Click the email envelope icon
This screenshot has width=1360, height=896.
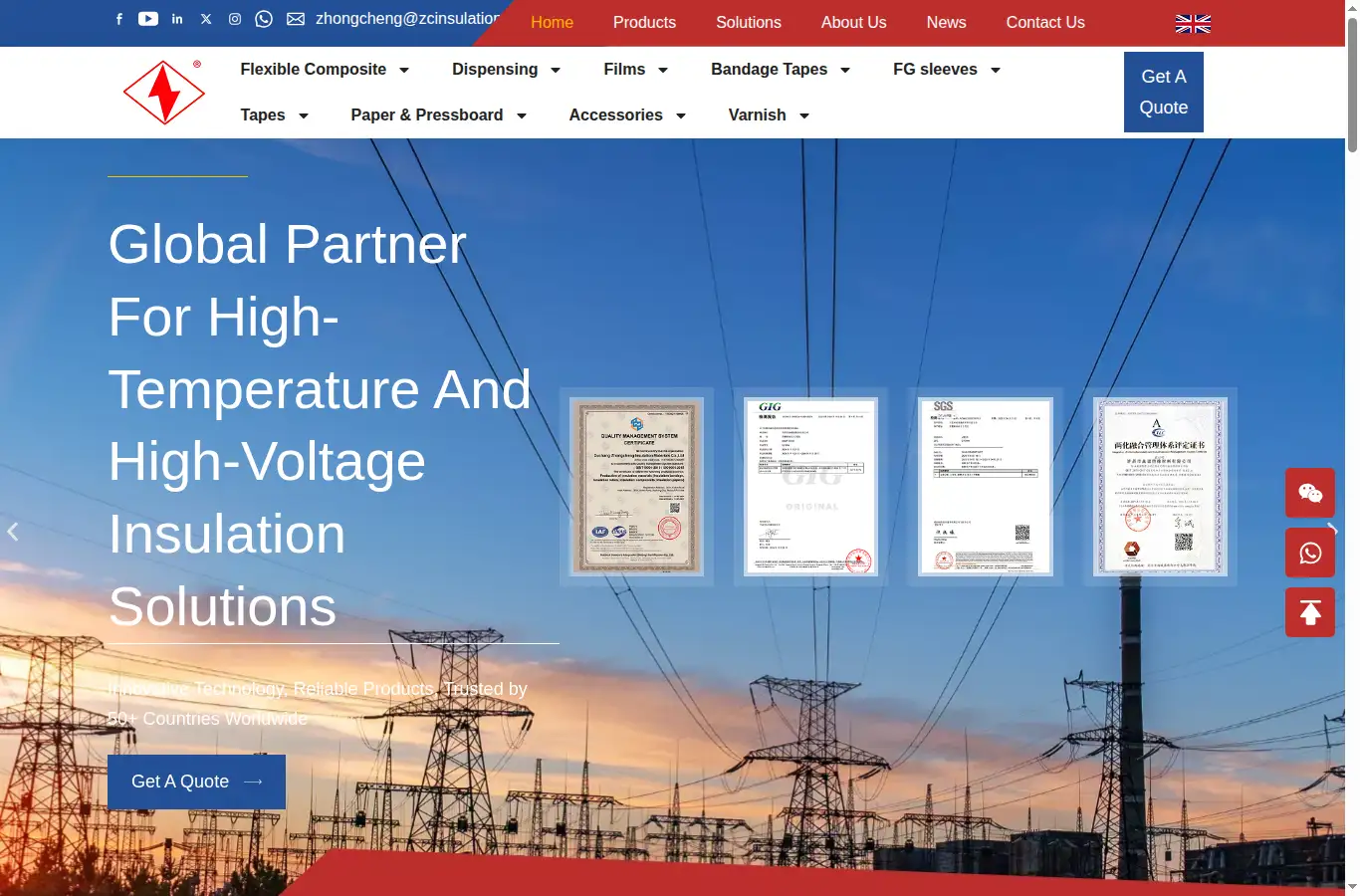[x=296, y=19]
